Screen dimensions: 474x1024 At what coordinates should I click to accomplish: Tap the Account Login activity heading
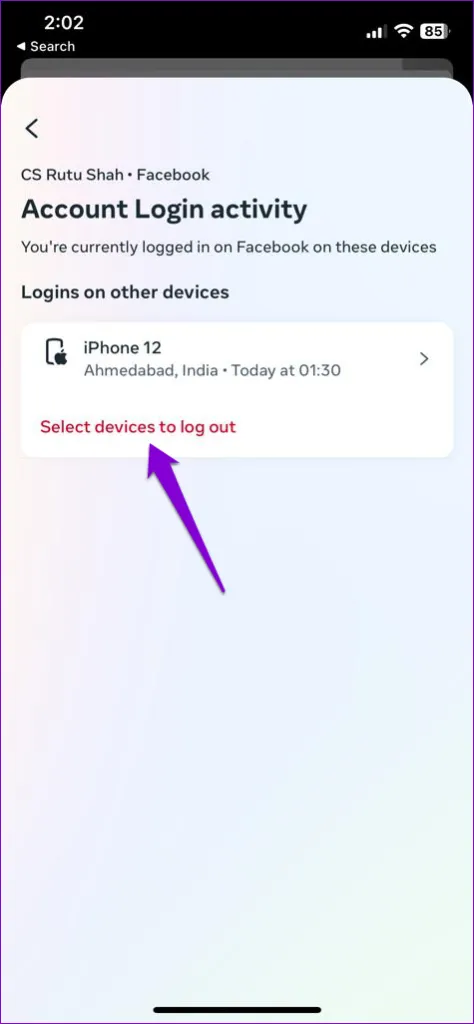click(164, 210)
